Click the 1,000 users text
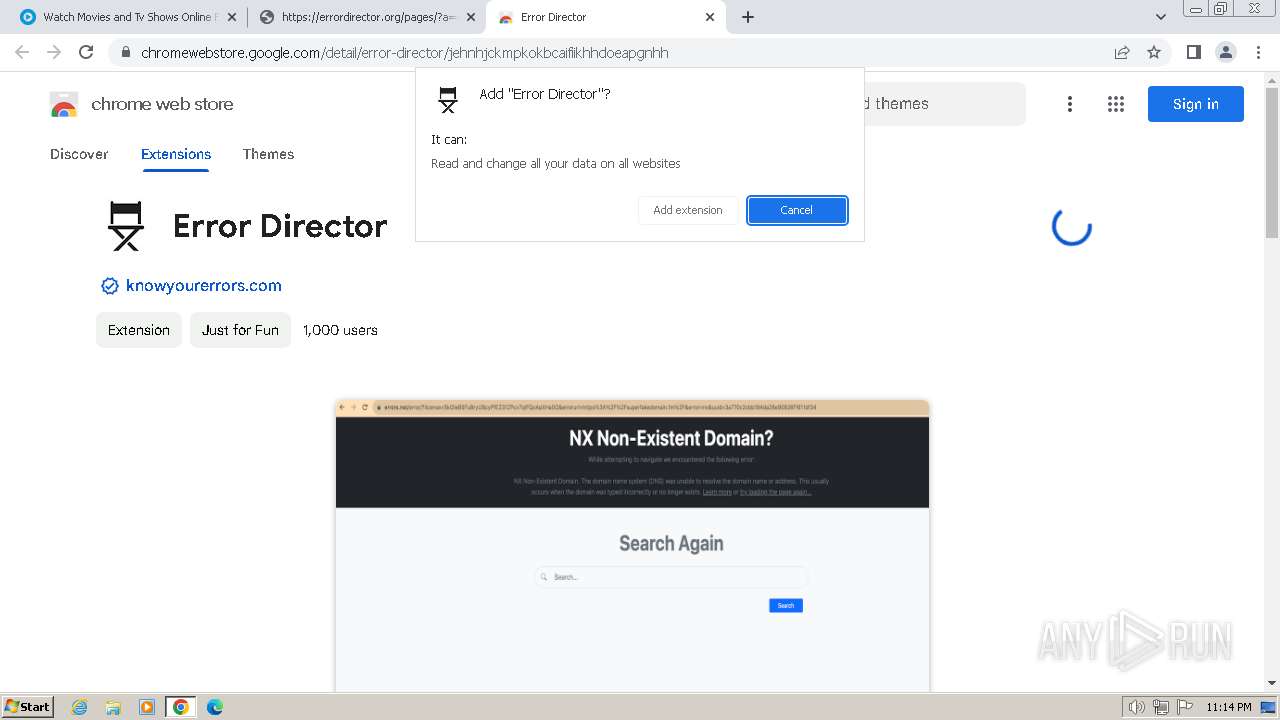 pyautogui.click(x=340, y=330)
